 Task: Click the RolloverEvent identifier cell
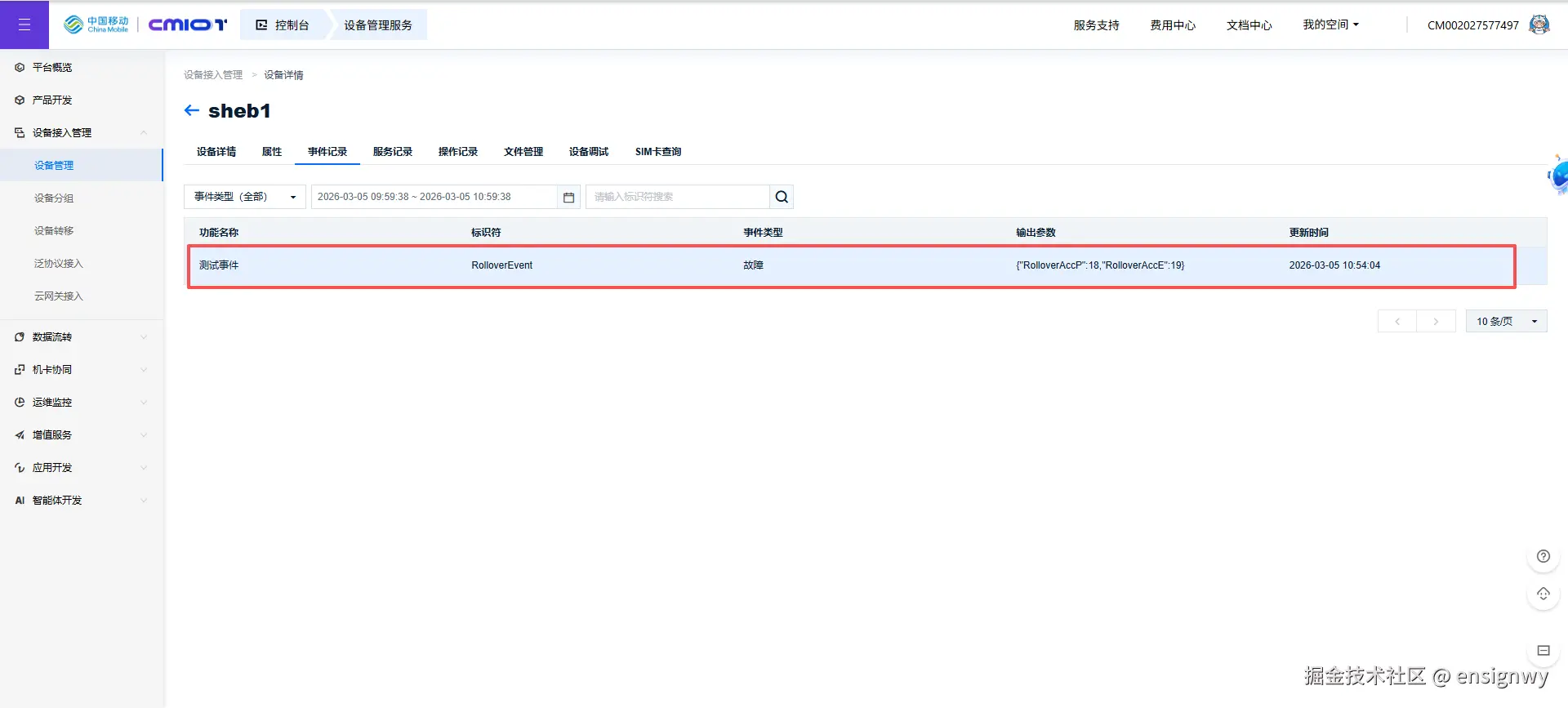[501, 265]
